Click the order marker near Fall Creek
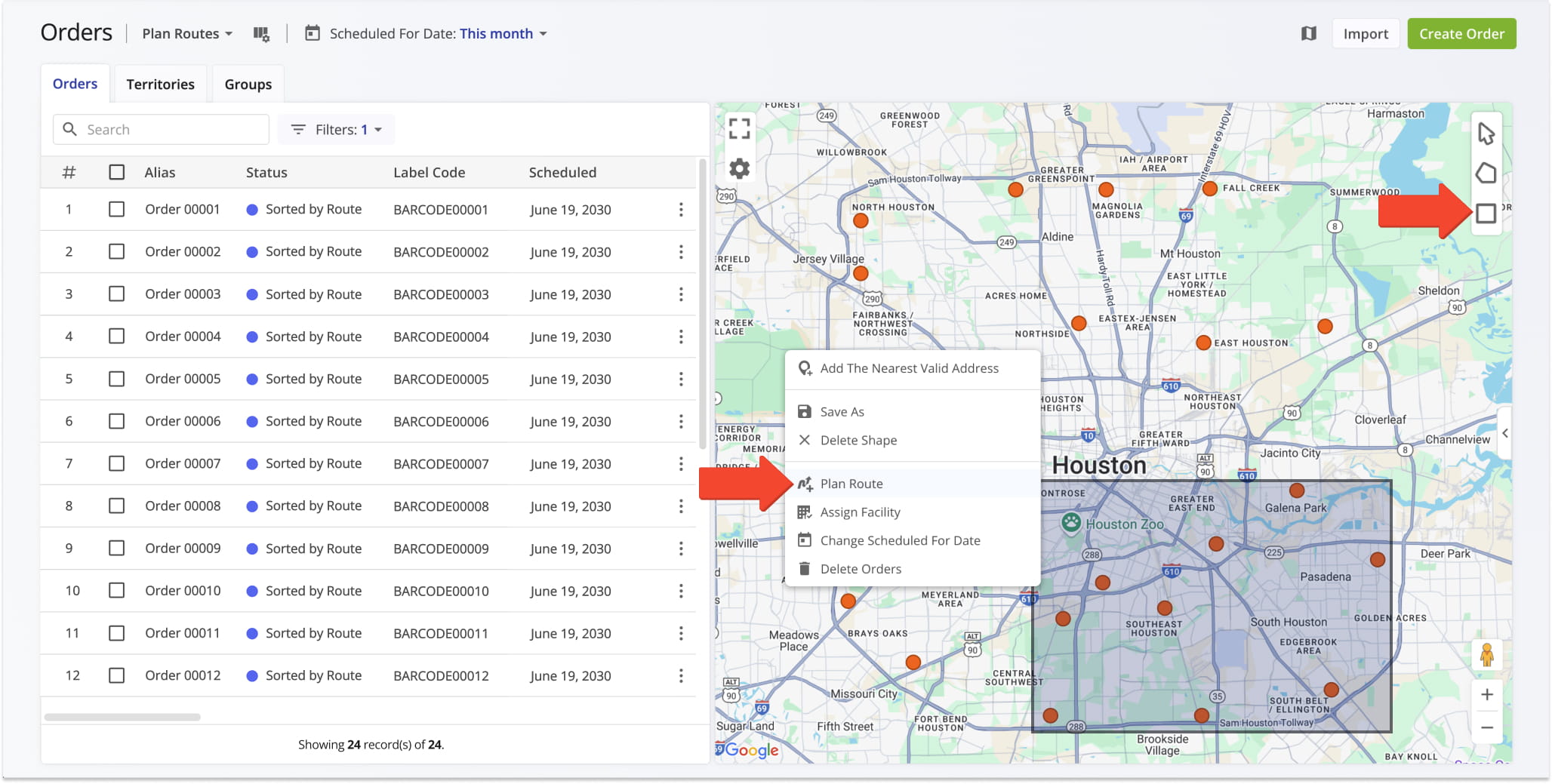 (1210, 188)
